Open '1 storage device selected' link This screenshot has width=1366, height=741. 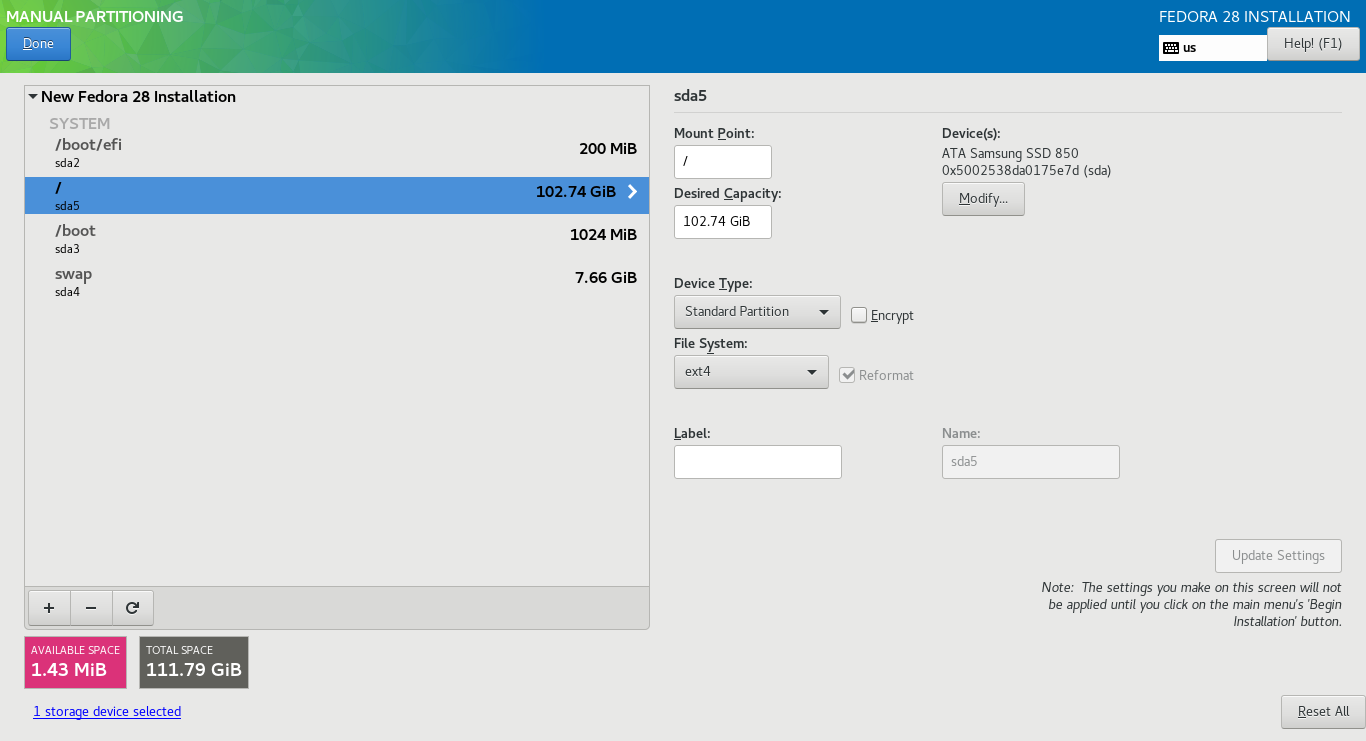click(x=107, y=712)
